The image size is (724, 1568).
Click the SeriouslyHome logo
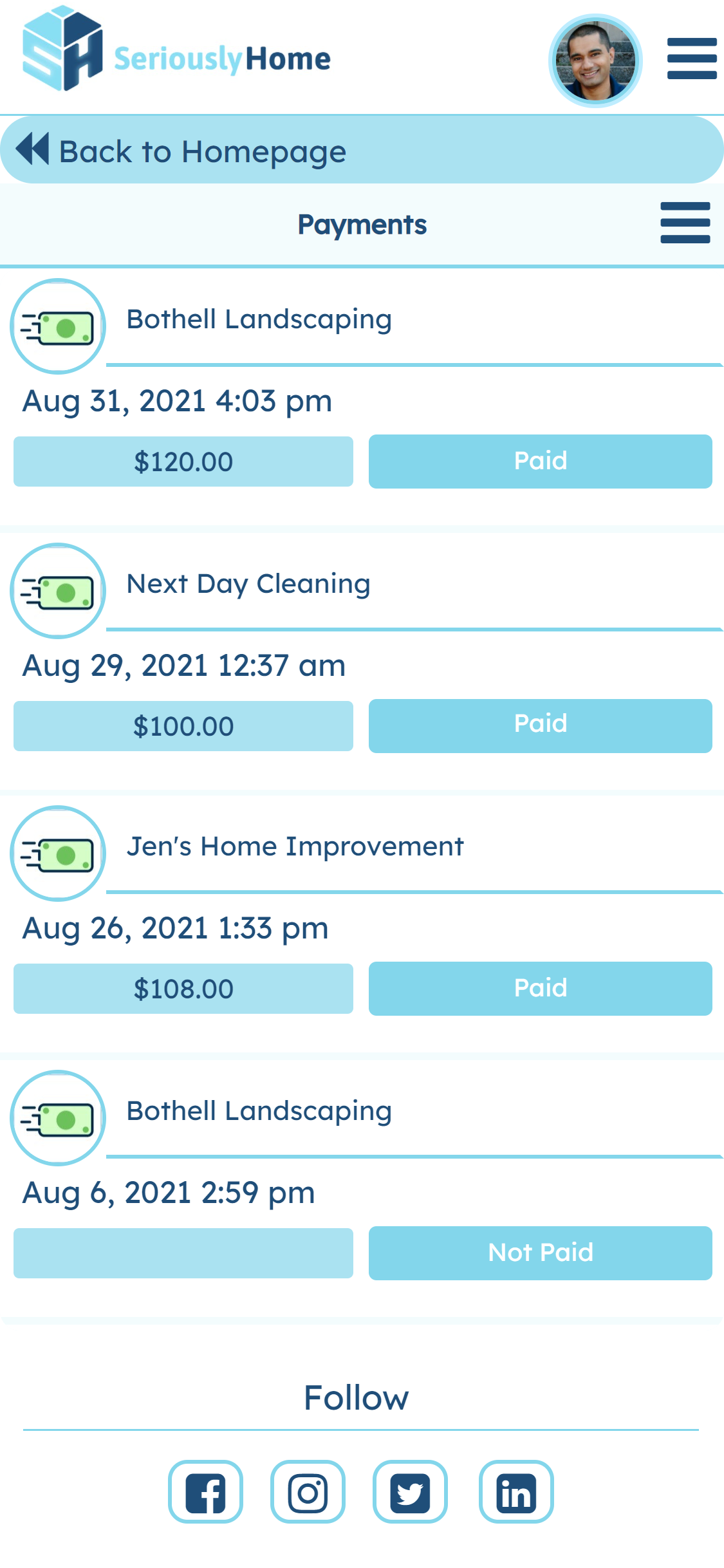(x=176, y=50)
